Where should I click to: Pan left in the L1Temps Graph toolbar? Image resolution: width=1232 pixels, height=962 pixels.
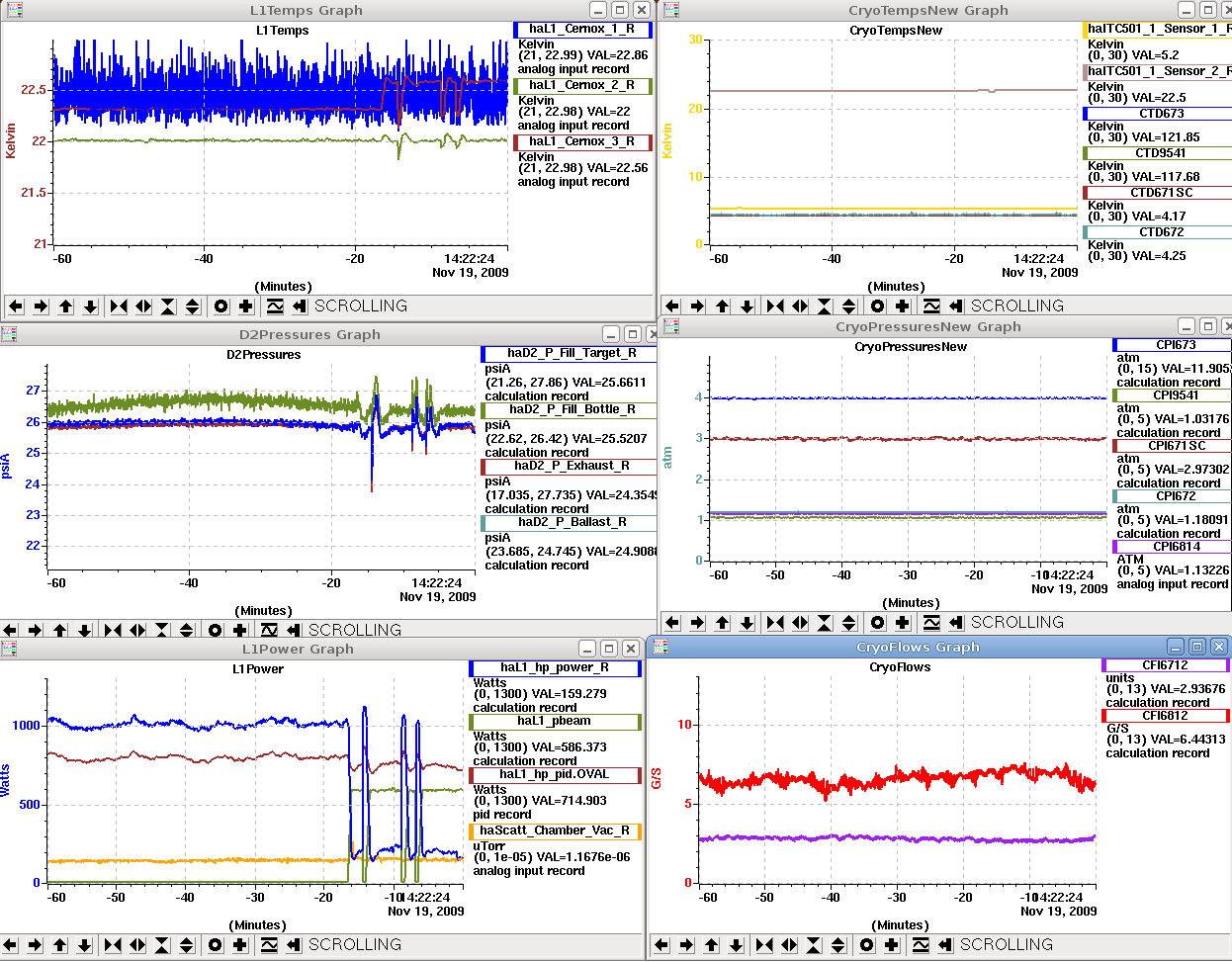pos(17,306)
